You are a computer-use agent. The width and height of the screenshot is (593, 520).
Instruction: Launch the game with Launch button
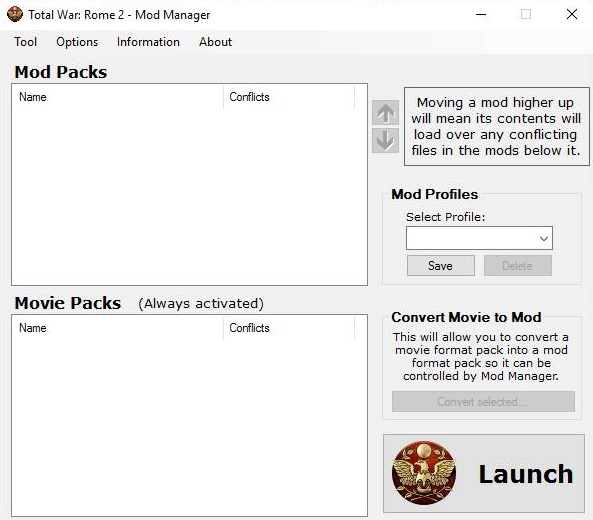[484, 473]
